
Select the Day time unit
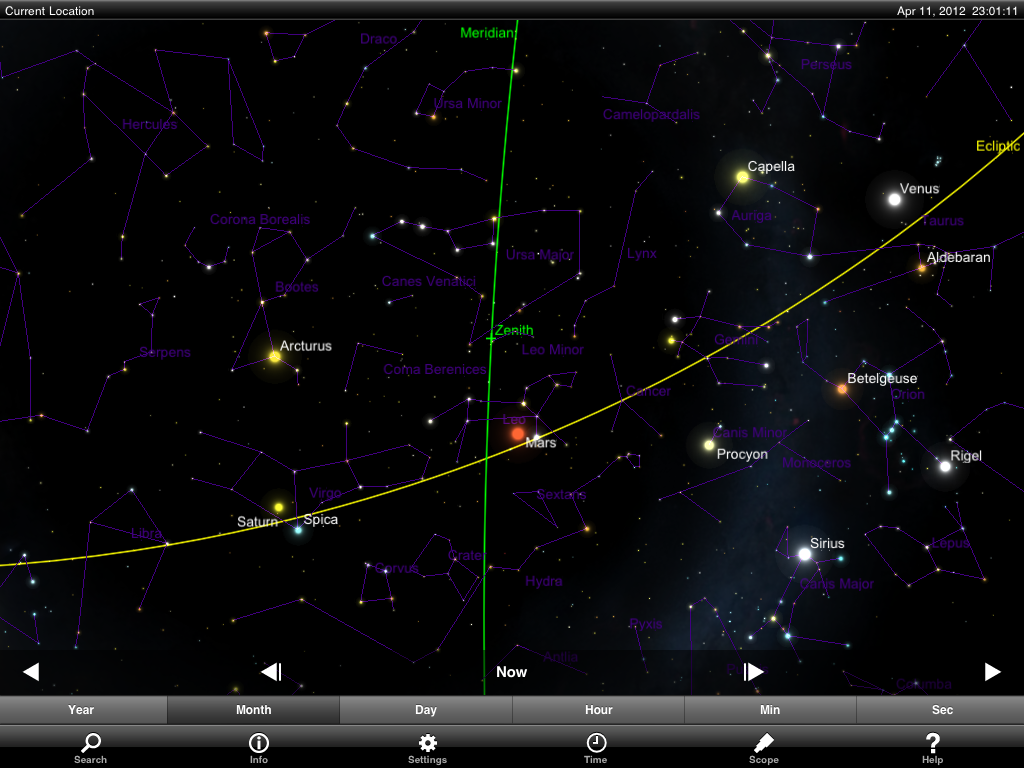(426, 710)
